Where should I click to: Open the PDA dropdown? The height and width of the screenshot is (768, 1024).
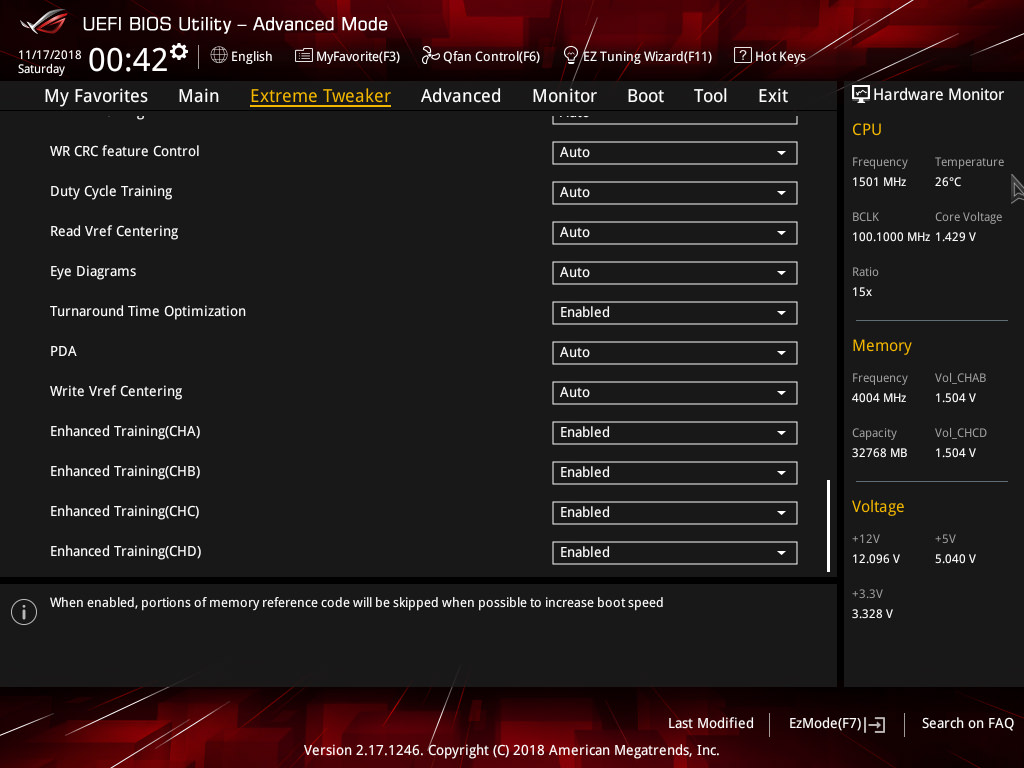675,353
